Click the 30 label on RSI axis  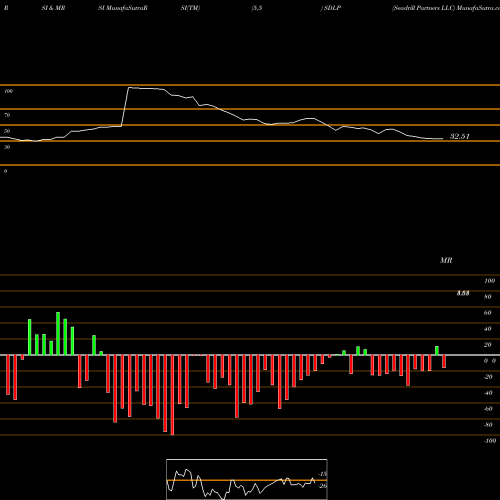coord(7,147)
